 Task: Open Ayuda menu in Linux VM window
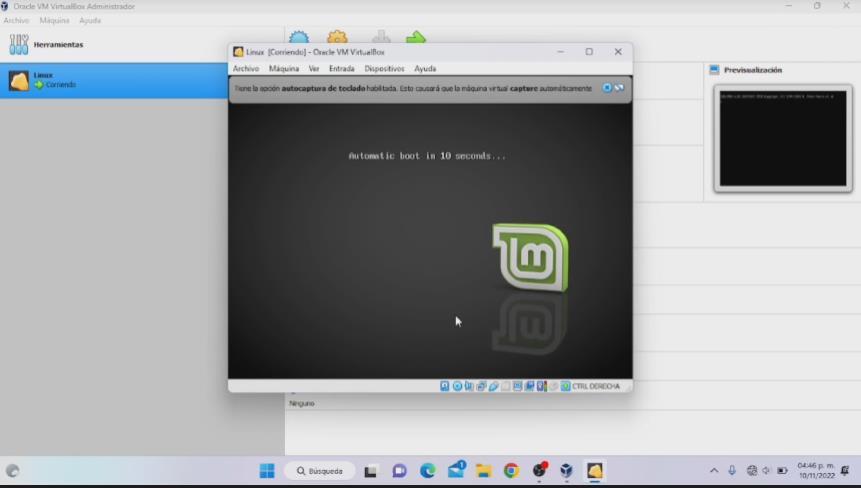click(425, 69)
